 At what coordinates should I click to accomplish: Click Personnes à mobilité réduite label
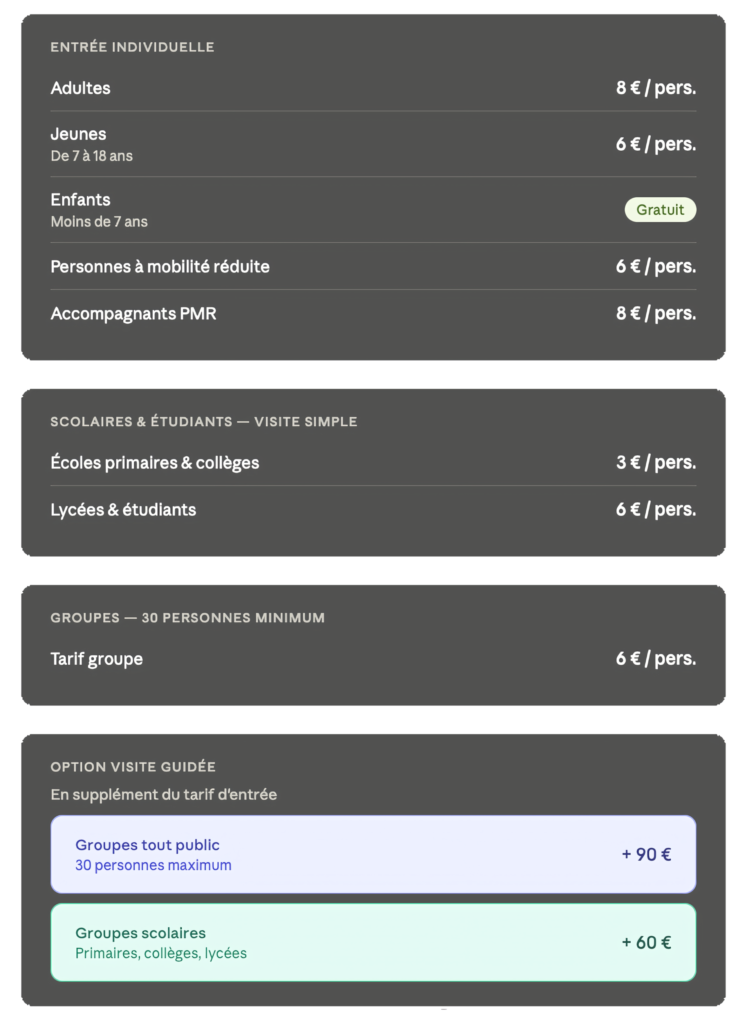(x=160, y=267)
